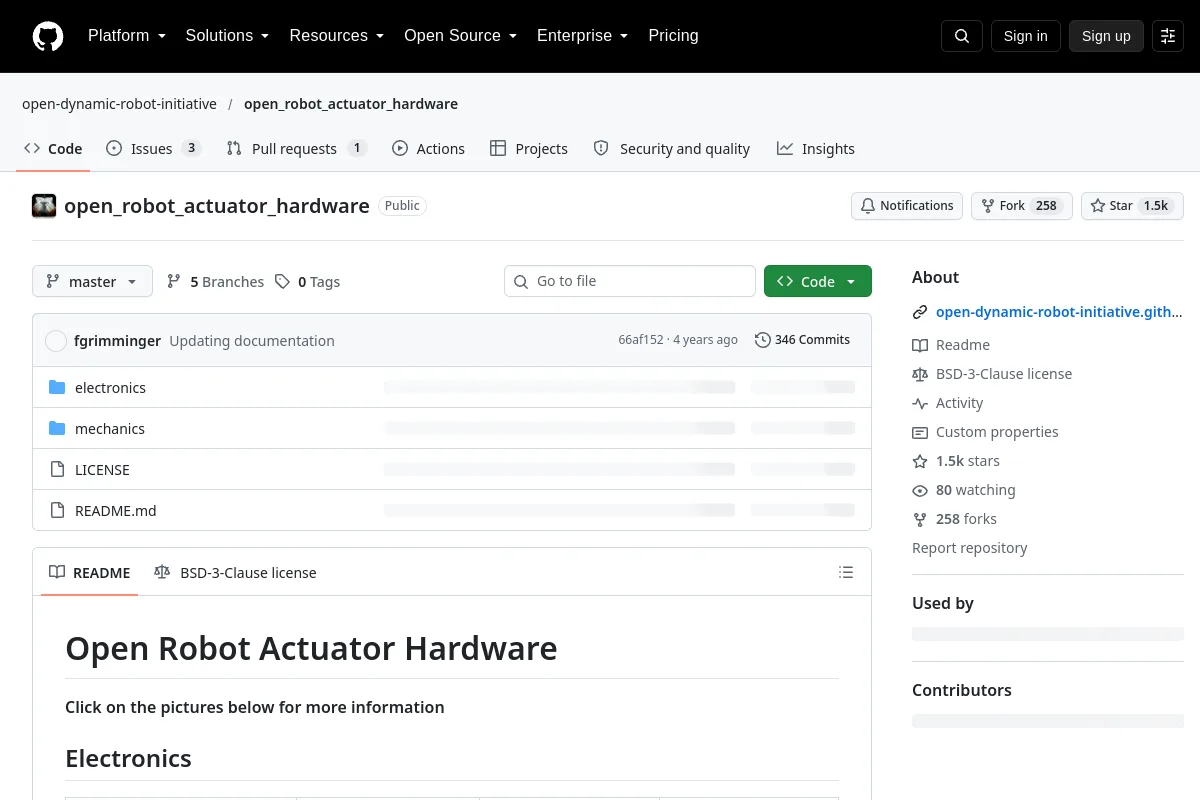The image size is (1200, 800).
Task: Click the Go to file search field
Action: click(630, 281)
